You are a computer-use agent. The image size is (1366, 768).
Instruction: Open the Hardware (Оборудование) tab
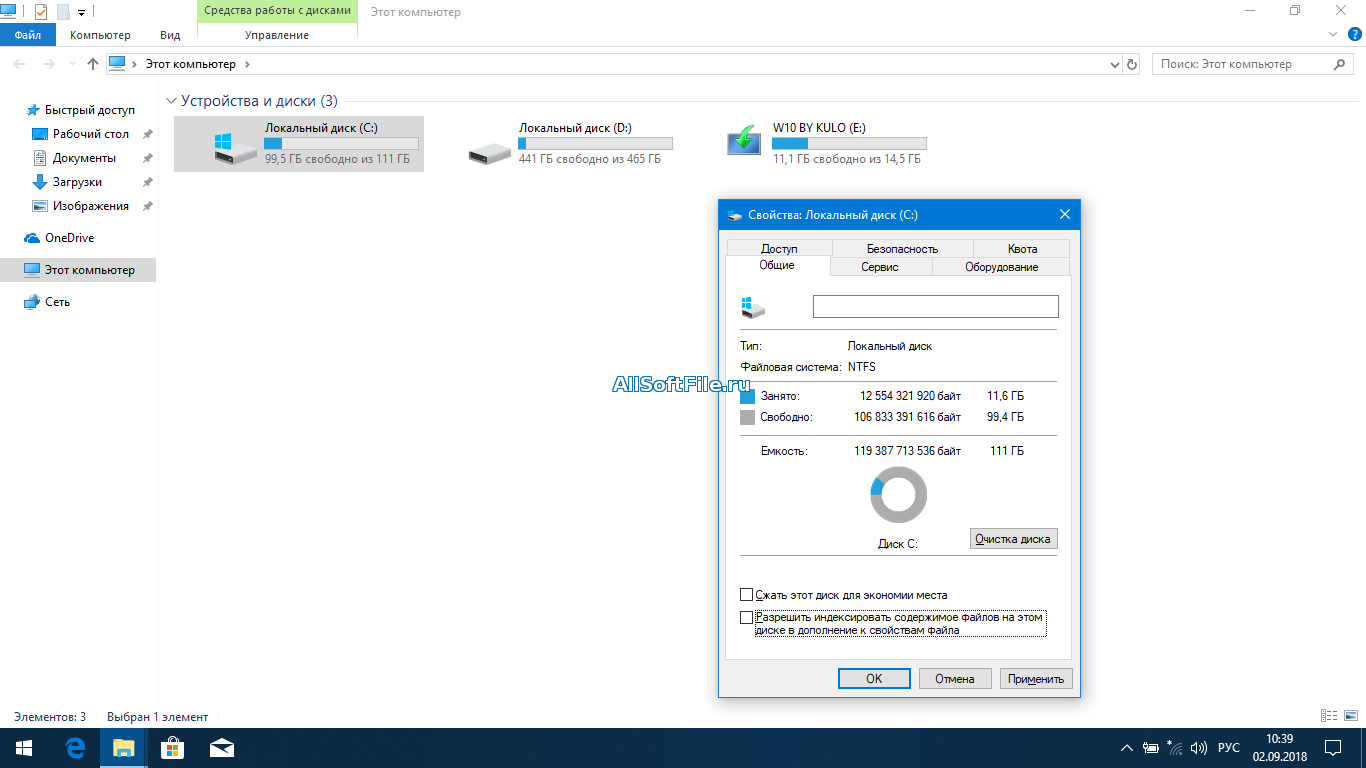click(x=1001, y=267)
